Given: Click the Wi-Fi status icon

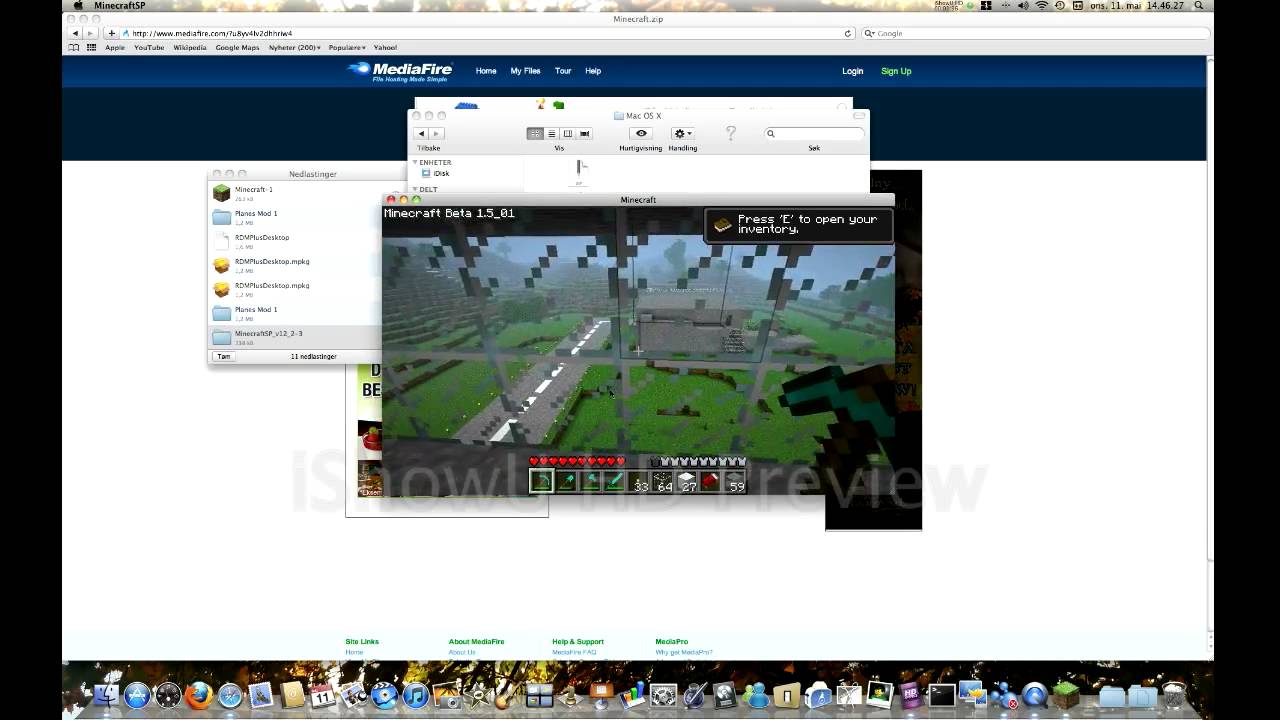Looking at the screenshot, I should 1041,6.
